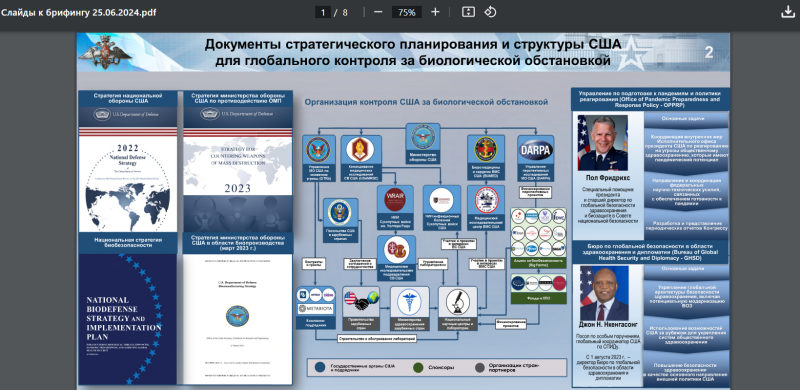The height and width of the screenshot is (390, 800).
Task: Click the legend text Спонсоры
Action: (x=441, y=367)
